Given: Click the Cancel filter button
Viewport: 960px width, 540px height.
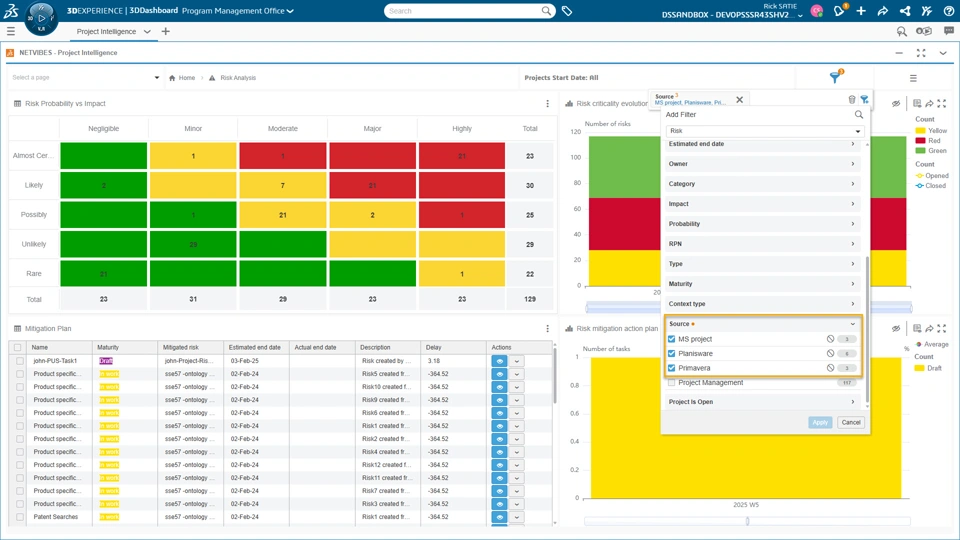Looking at the screenshot, I should (x=850, y=422).
